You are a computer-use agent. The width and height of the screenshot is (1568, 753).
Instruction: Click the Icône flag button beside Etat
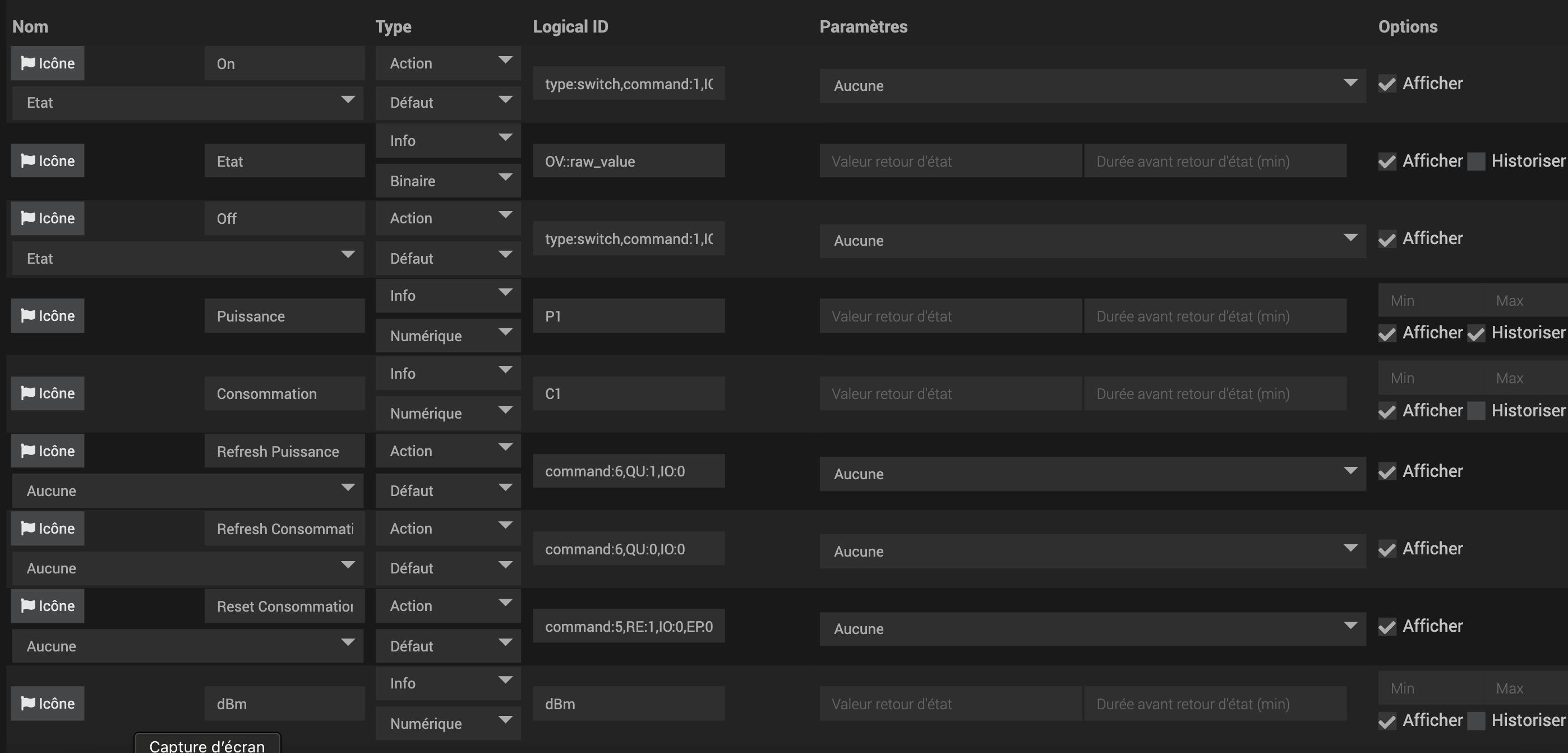(x=48, y=161)
